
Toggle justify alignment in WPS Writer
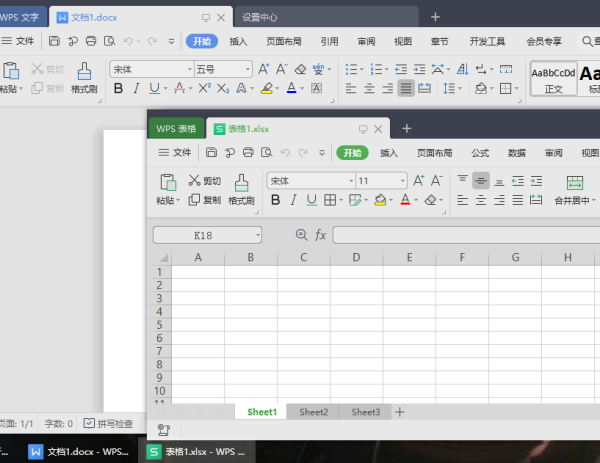tap(406, 88)
